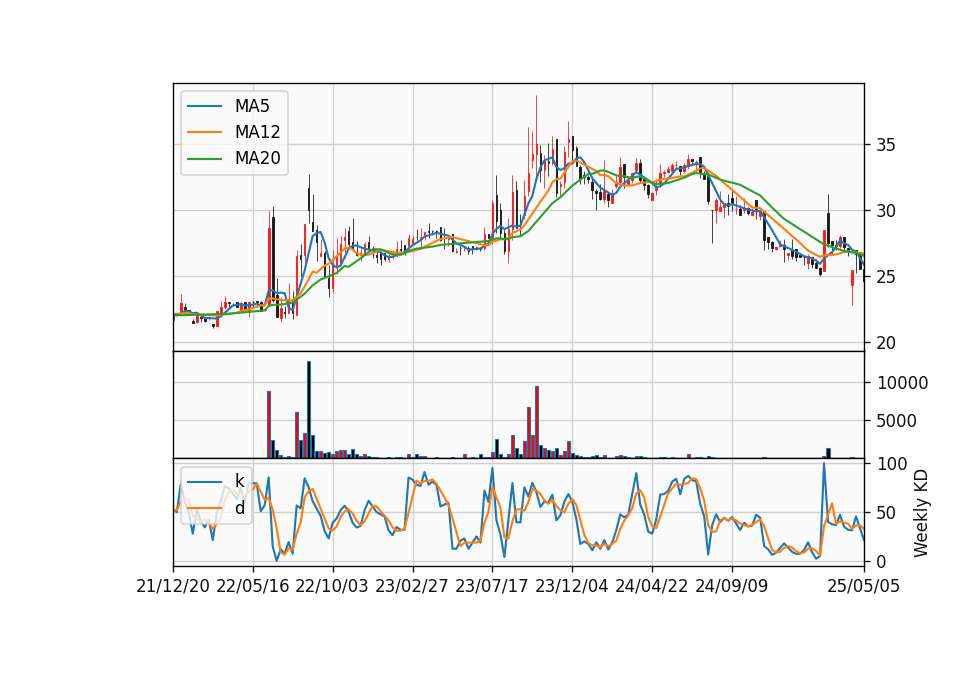The height and width of the screenshot is (690, 960).
Task: Click the 21/12/20 date tick label
Action: coord(173,586)
